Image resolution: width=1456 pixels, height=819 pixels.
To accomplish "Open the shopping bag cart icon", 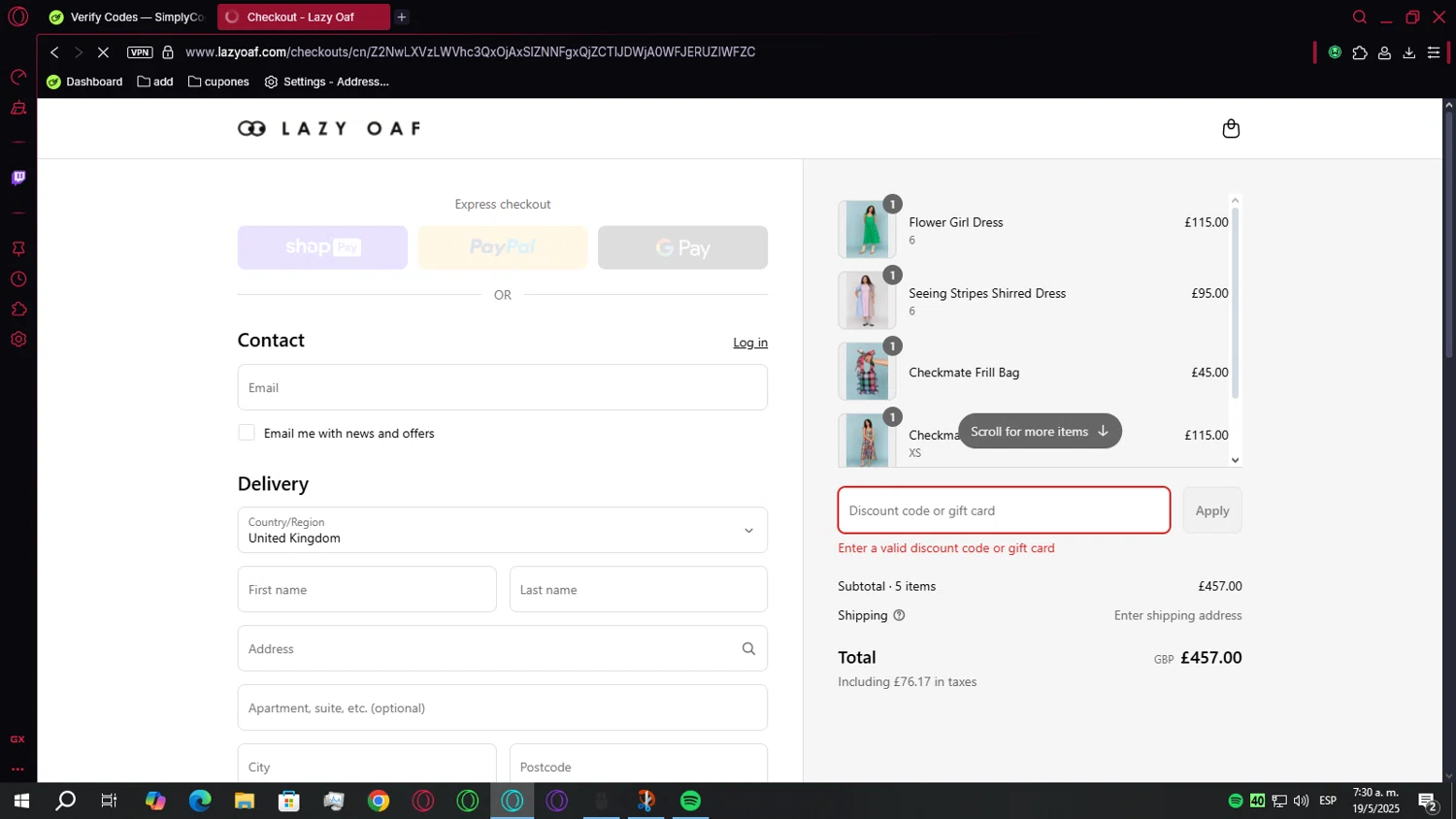I will tap(1231, 128).
